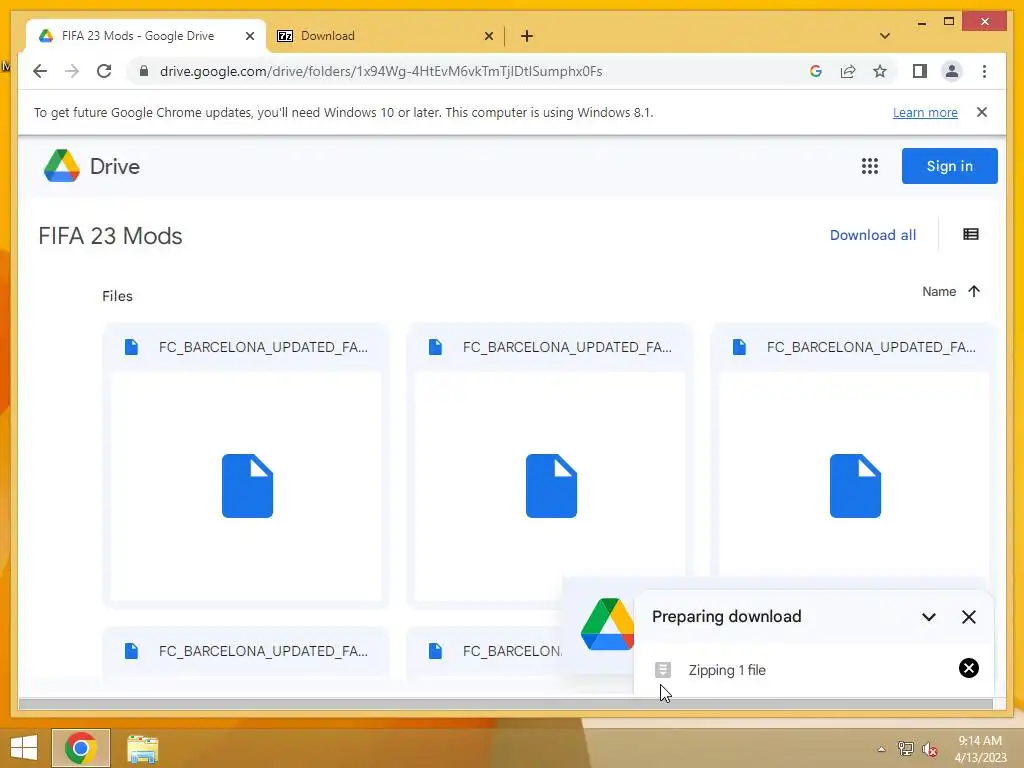
Task: Open the Chrome profile avatar
Action: pyautogui.click(x=952, y=71)
